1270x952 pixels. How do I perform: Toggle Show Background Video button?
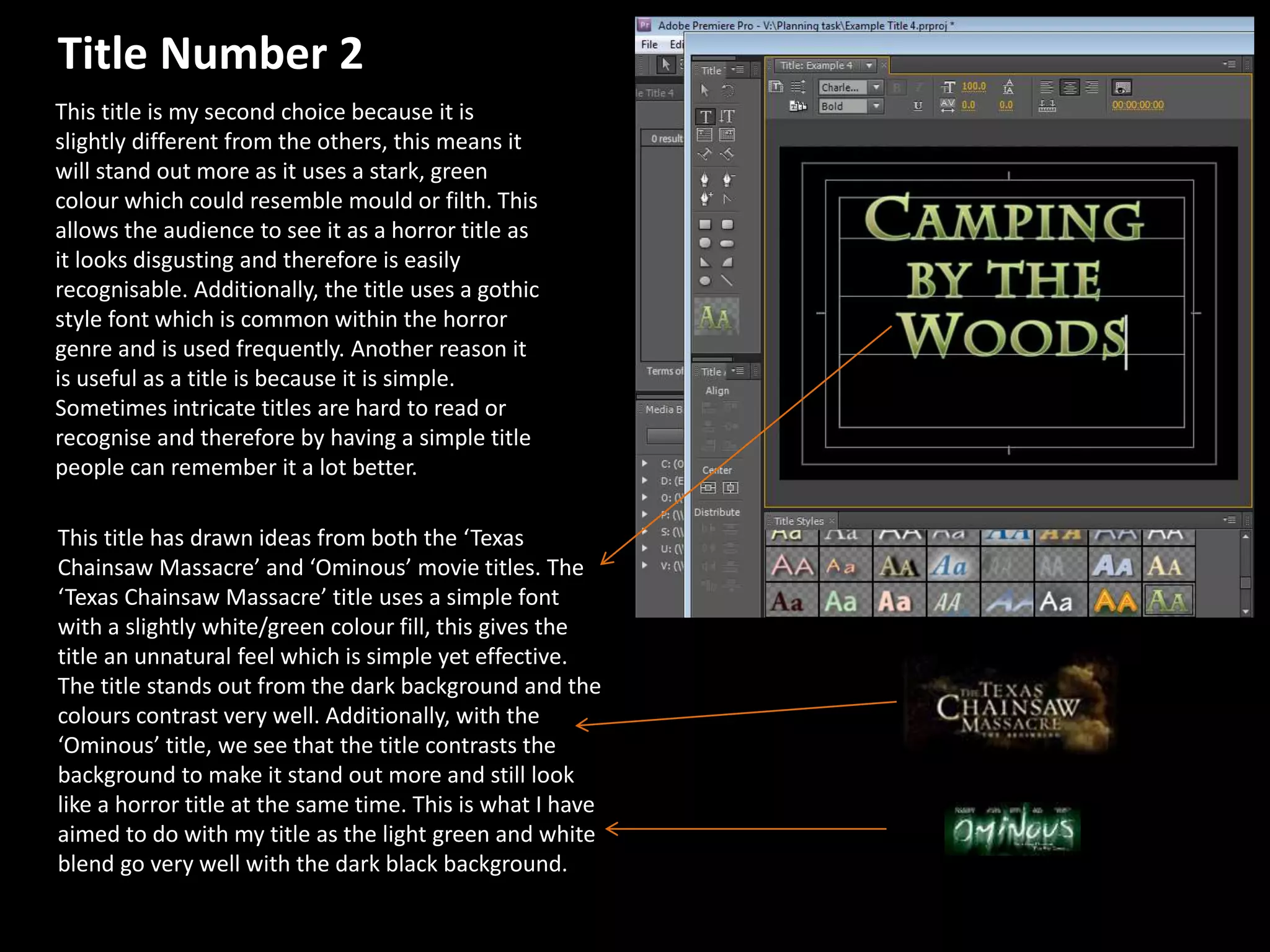click(x=1122, y=87)
